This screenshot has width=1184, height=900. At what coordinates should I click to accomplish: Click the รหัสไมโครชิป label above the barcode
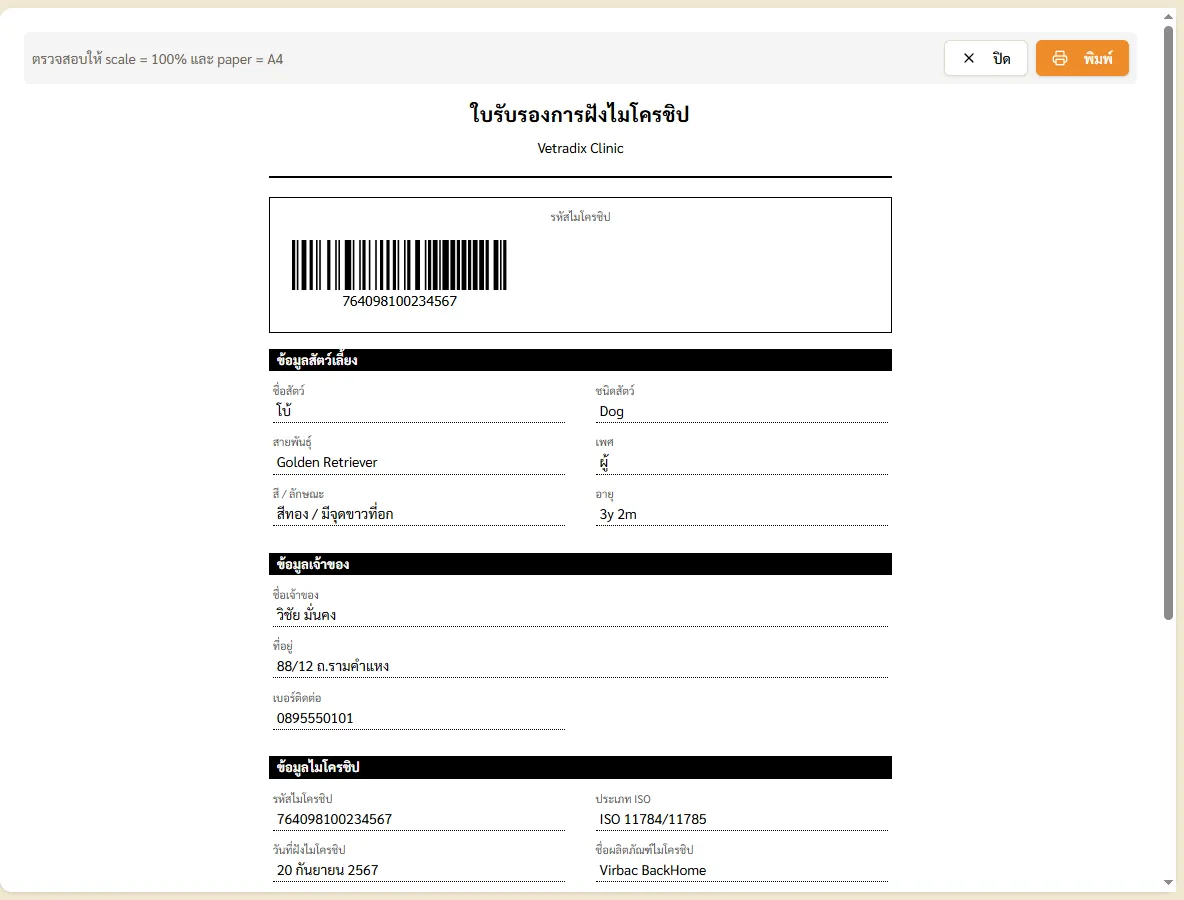[580, 217]
